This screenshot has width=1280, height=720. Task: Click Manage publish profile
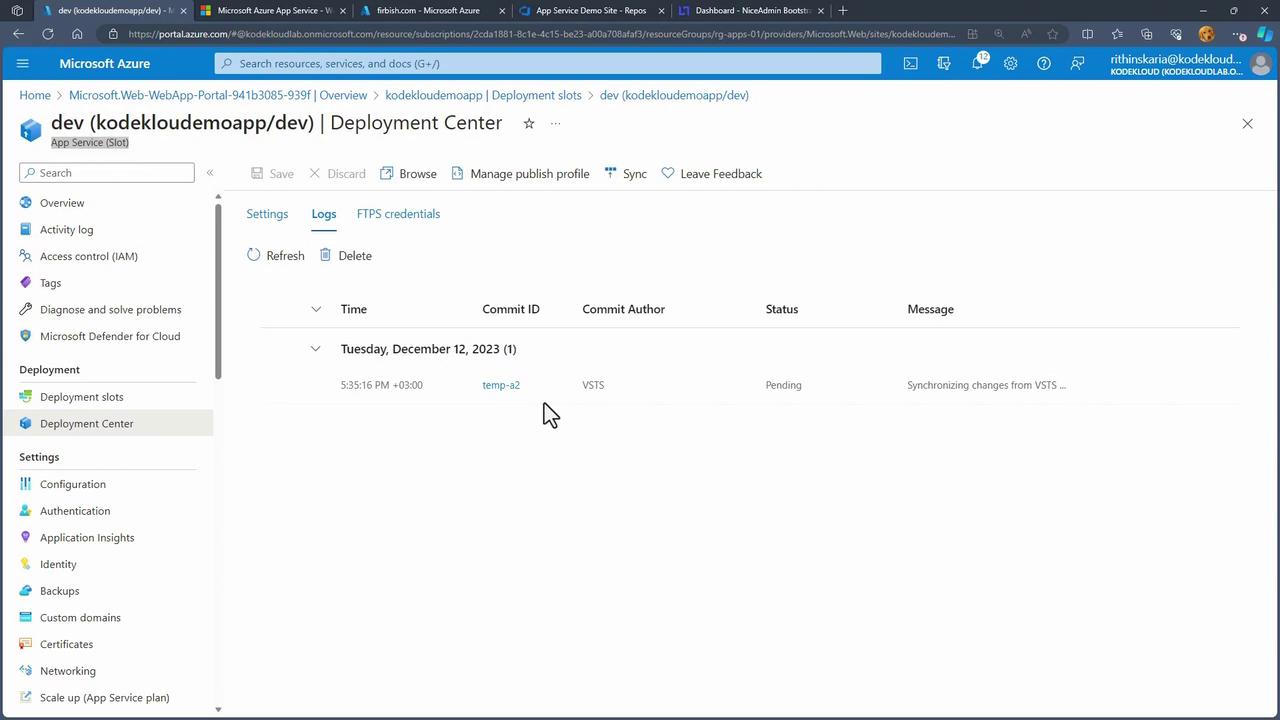tap(520, 174)
